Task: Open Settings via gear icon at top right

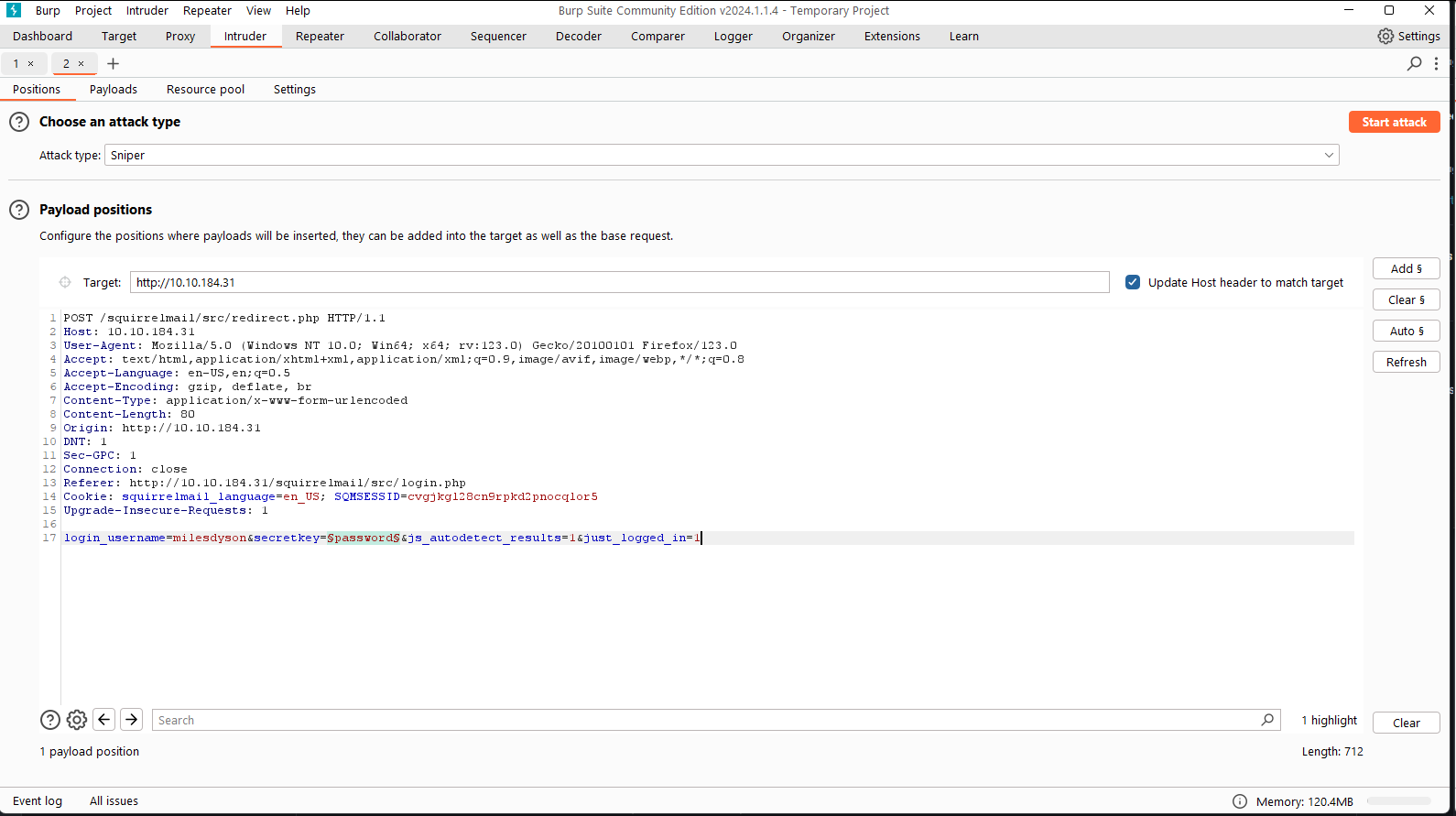Action: pyautogui.click(x=1408, y=36)
